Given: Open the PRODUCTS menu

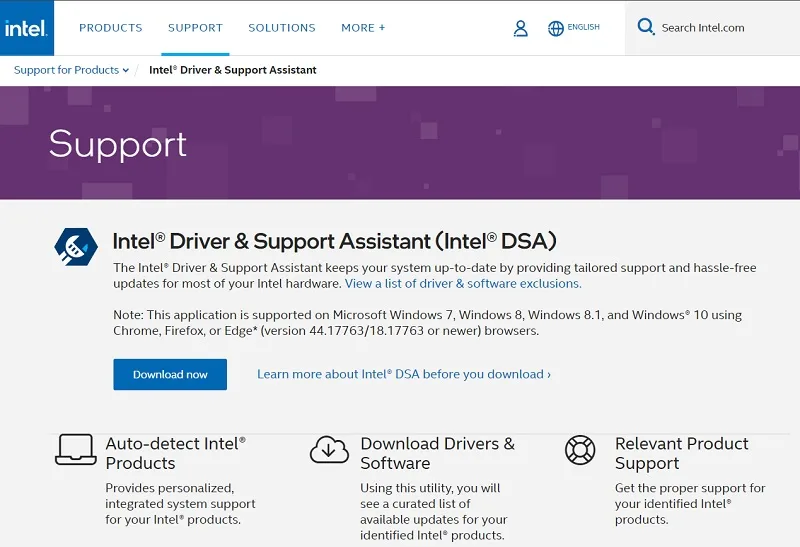Looking at the screenshot, I should pos(111,28).
